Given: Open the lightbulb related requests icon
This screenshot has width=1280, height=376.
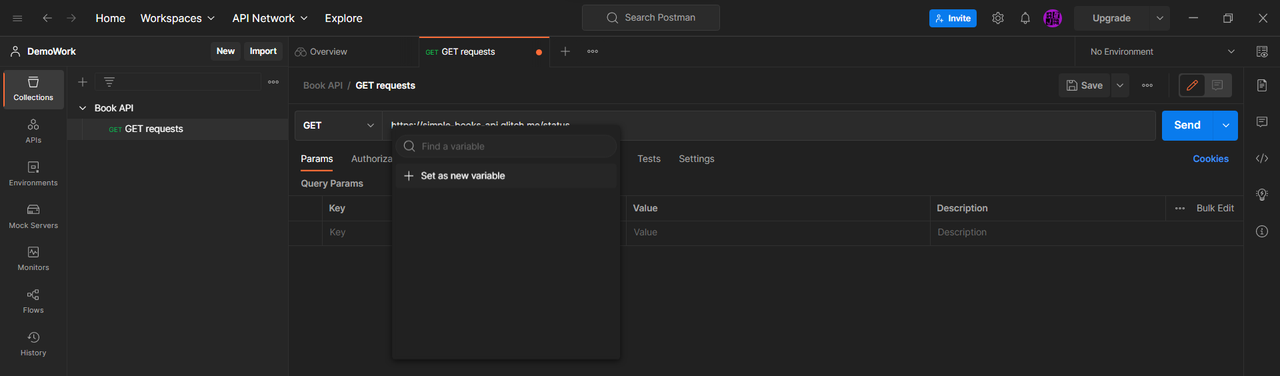Looking at the screenshot, I should coord(1261,194).
